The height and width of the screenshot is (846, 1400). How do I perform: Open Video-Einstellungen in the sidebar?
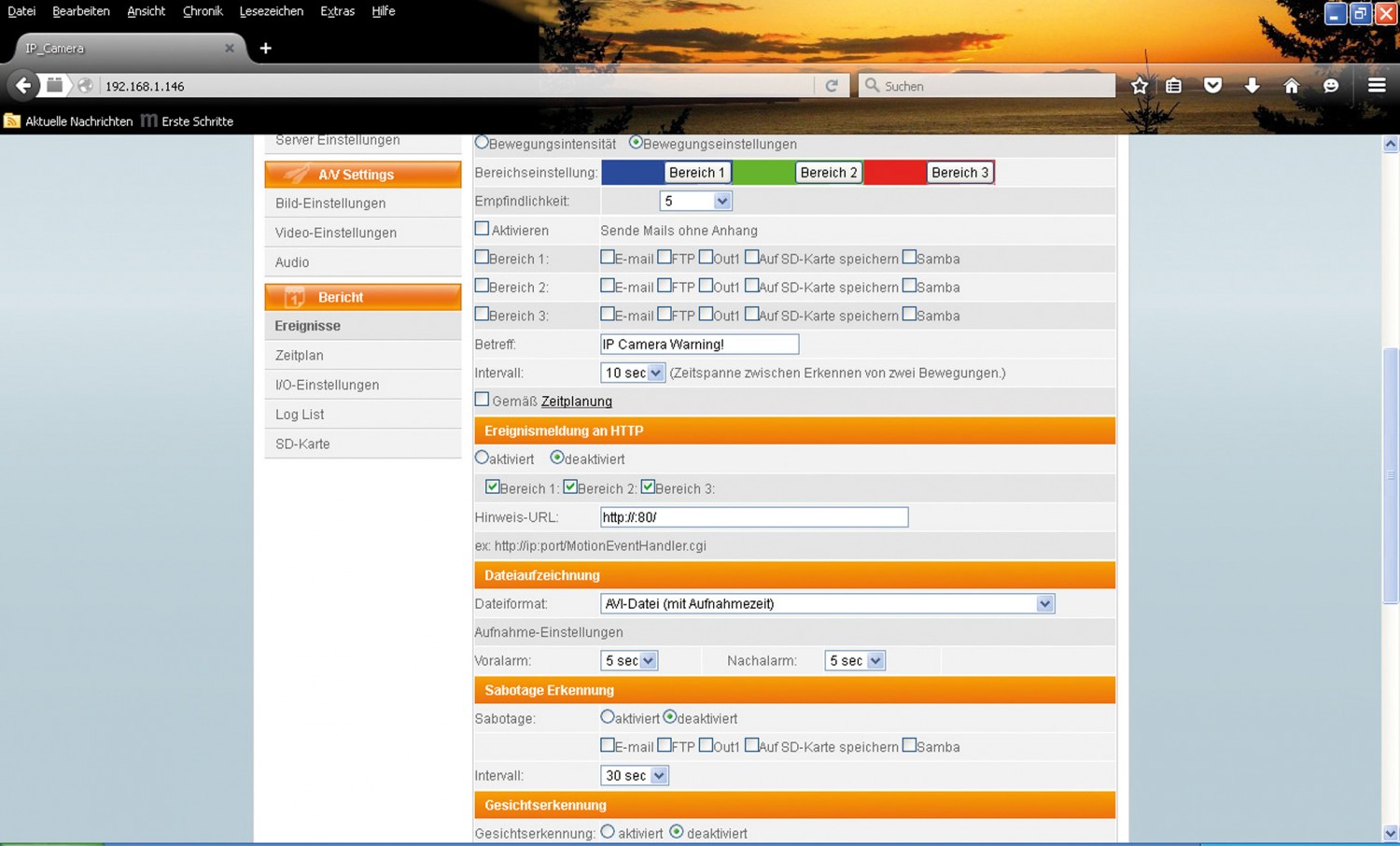pos(336,233)
